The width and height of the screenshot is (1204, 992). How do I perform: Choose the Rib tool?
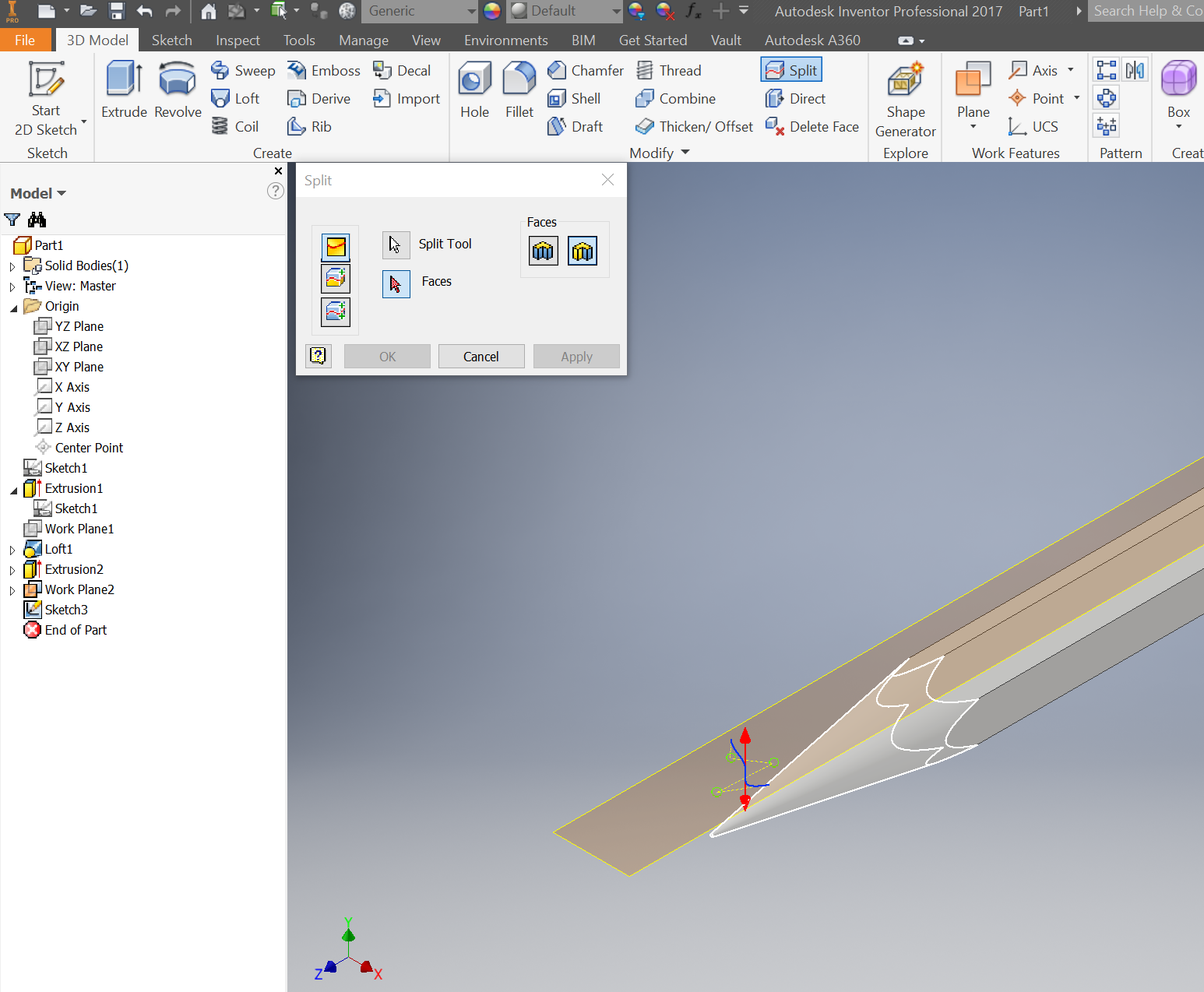coord(309,127)
